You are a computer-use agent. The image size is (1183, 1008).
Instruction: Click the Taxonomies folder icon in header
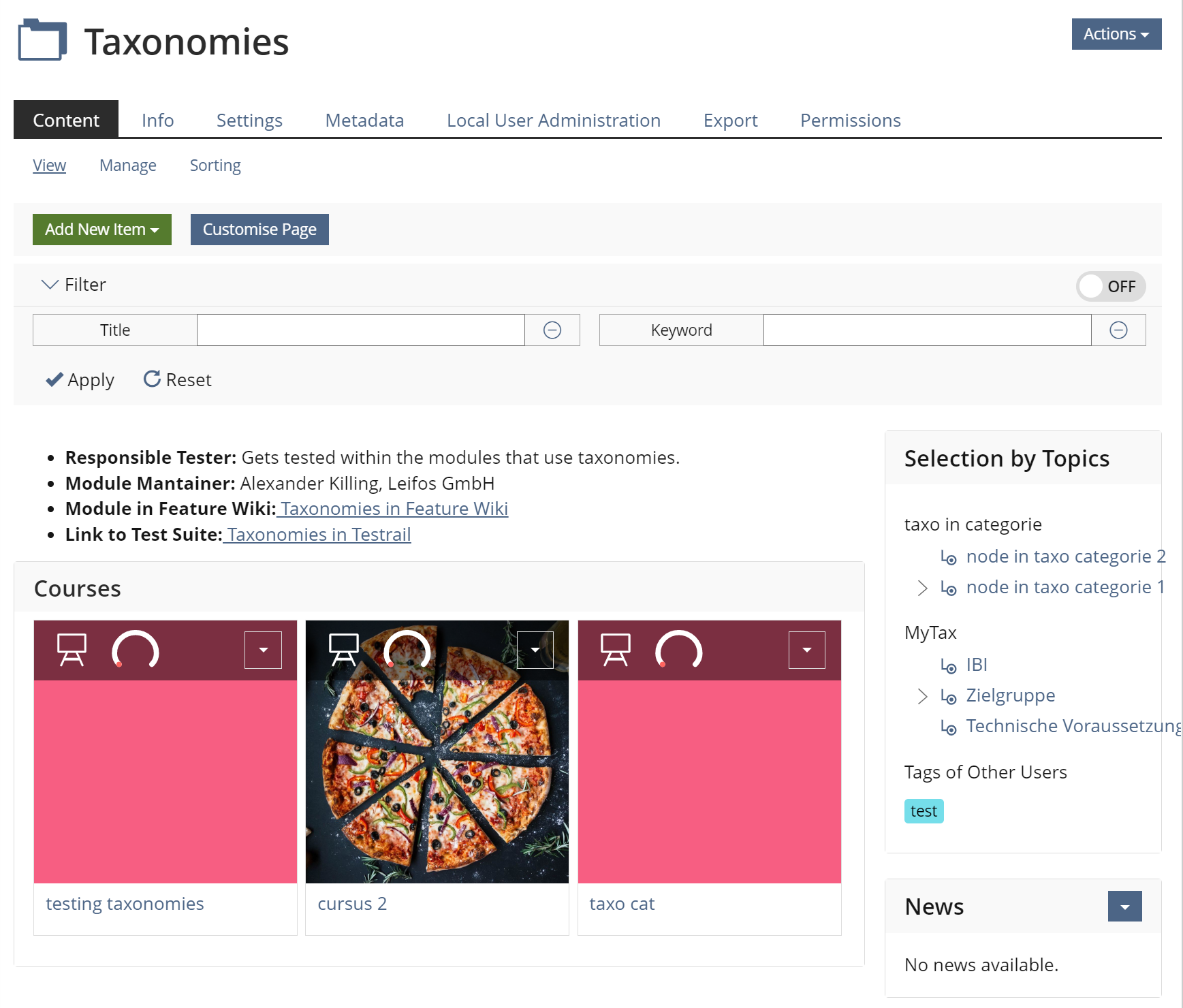[42, 40]
